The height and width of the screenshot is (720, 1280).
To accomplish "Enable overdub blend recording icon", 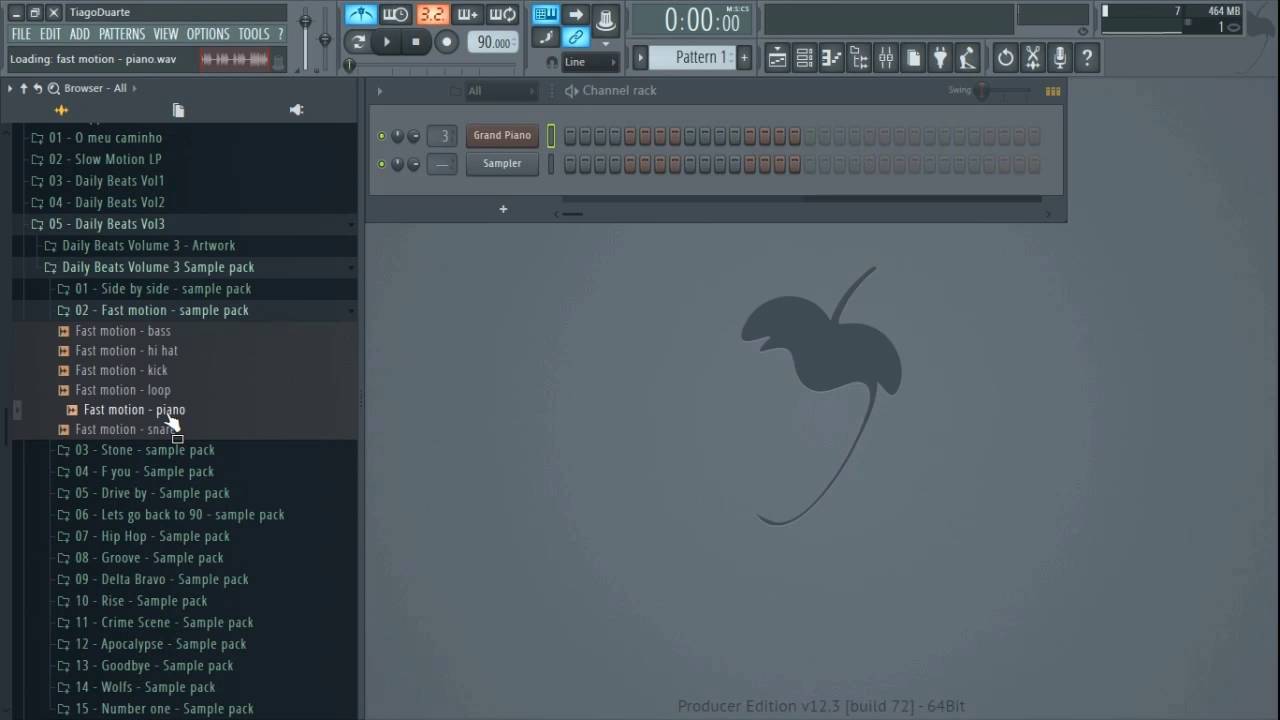I will pyautogui.click(x=468, y=15).
